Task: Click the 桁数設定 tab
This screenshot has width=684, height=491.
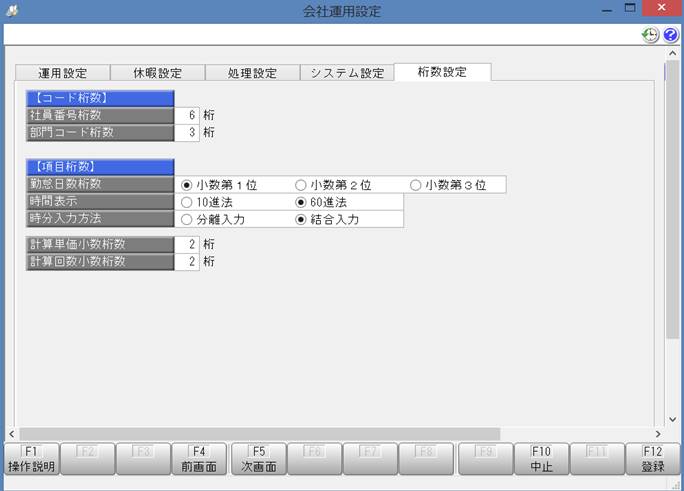Action: [x=442, y=72]
